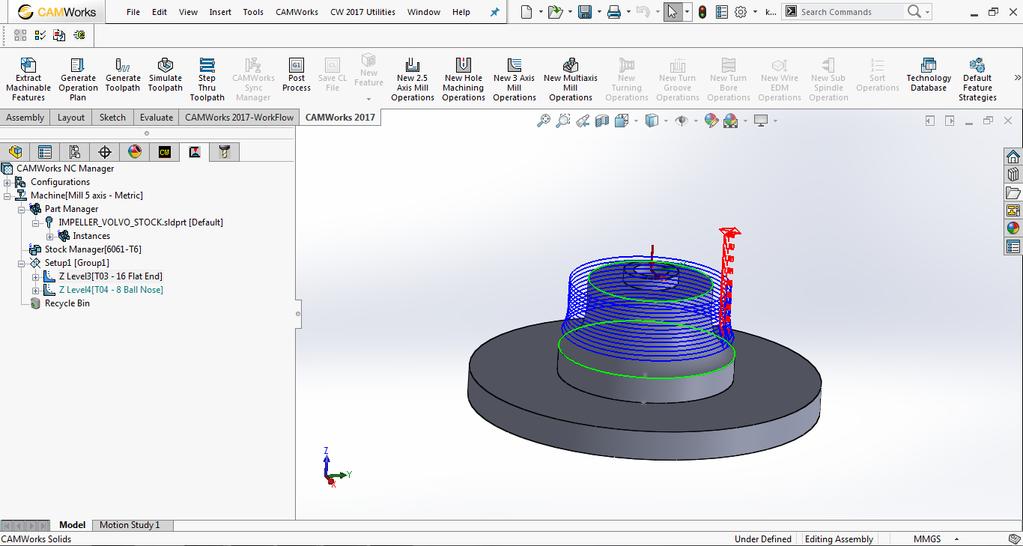
Task: Click the Print icon
Action: point(614,12)
